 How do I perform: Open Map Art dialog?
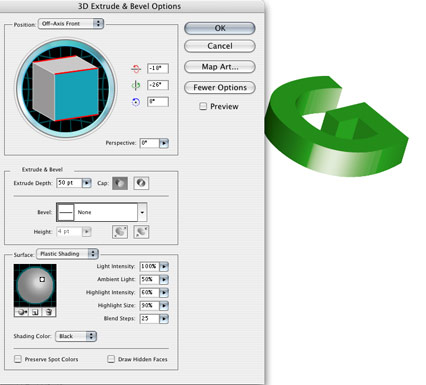point(220,67)
